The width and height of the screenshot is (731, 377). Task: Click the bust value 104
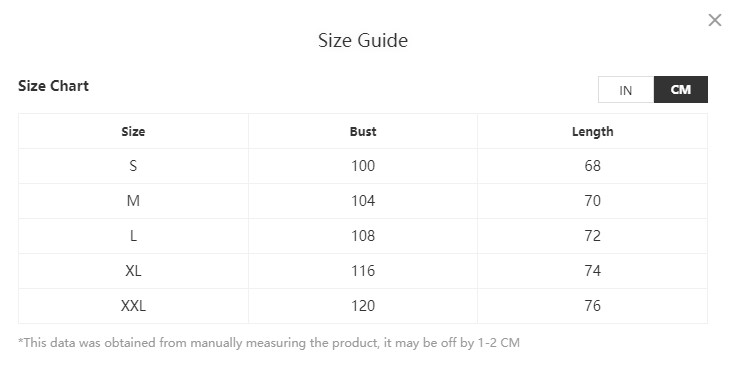click(363, 201)
